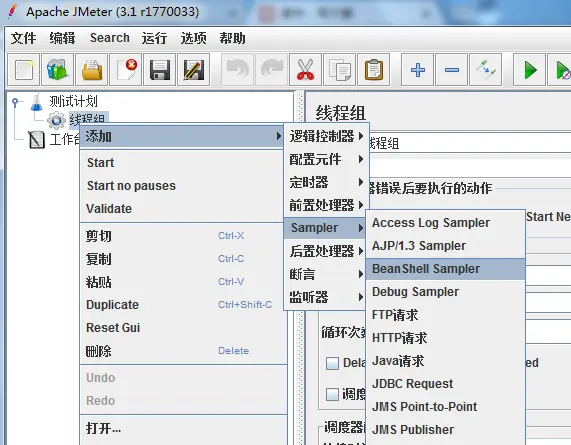Select JDBC Request sampler

[x=445, y=384]
